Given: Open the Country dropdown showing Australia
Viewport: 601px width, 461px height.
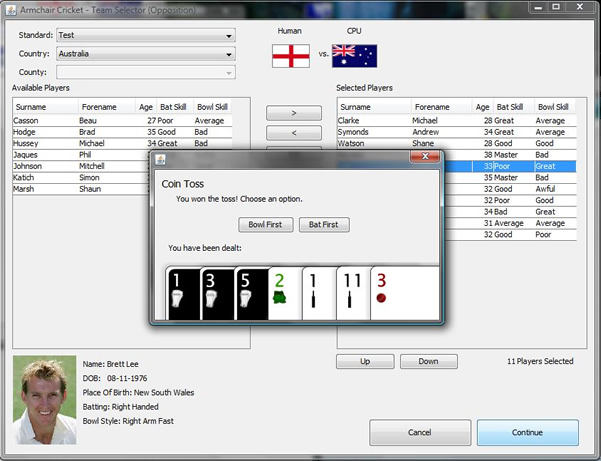Looking at the screenshot, I should pyautogui.click(x=146, y=54).
